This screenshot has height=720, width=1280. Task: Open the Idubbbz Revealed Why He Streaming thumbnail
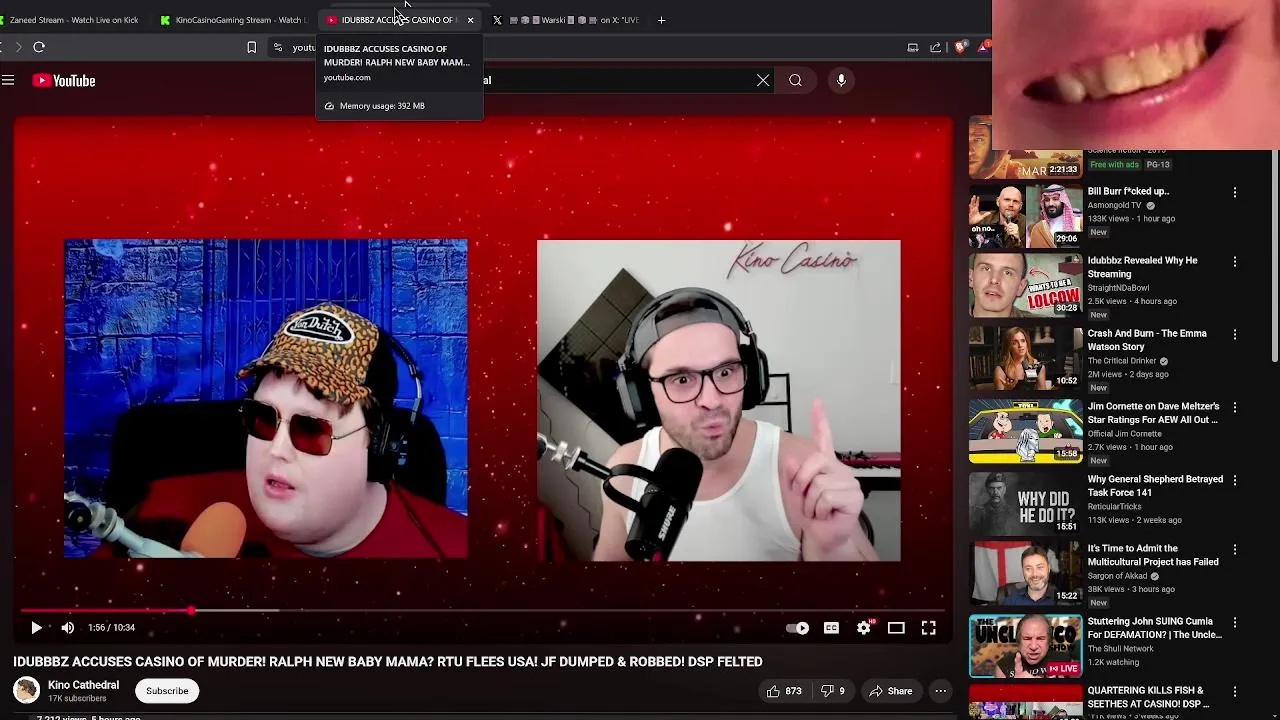tap(1025, 284)
